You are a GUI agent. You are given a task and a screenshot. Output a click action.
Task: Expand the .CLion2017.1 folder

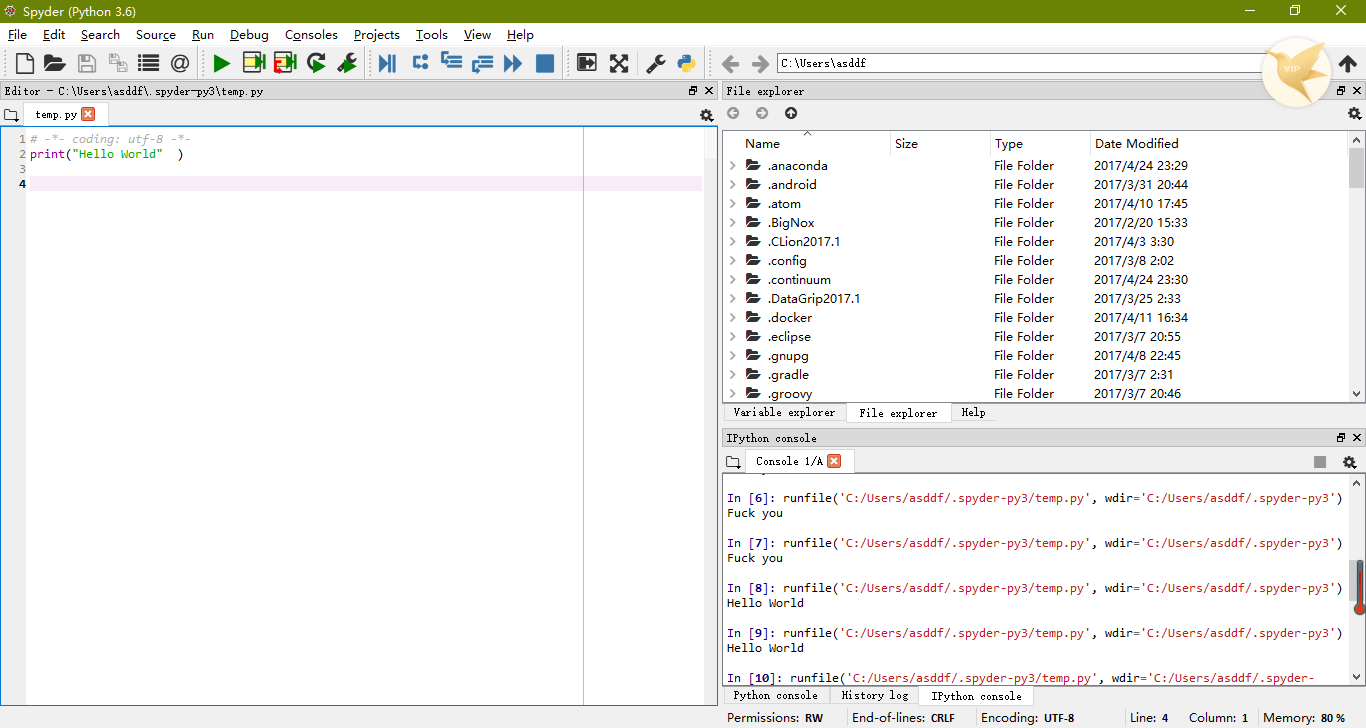point(732,242)
